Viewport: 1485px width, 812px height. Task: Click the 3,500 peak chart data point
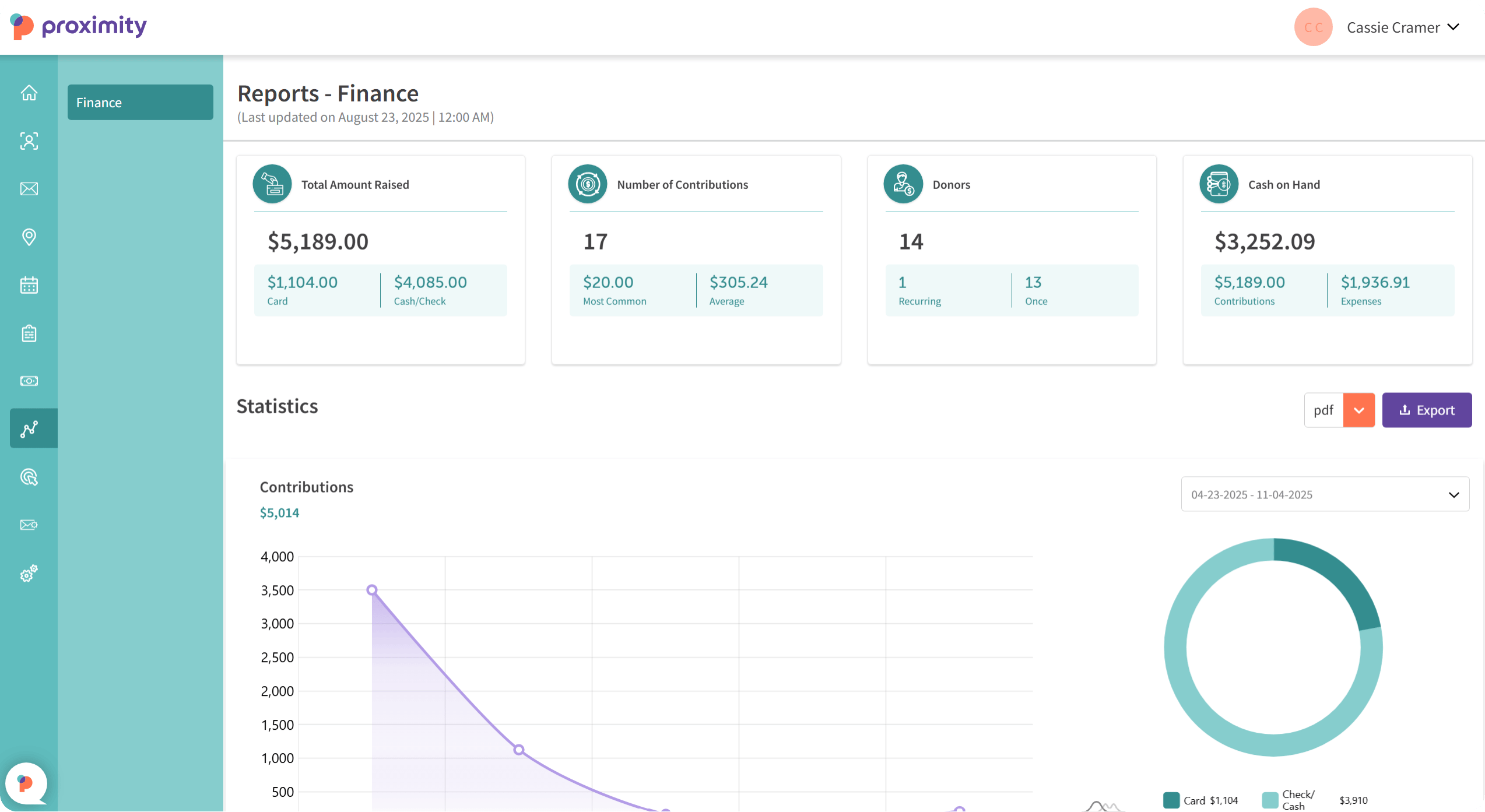click(372, 590)
